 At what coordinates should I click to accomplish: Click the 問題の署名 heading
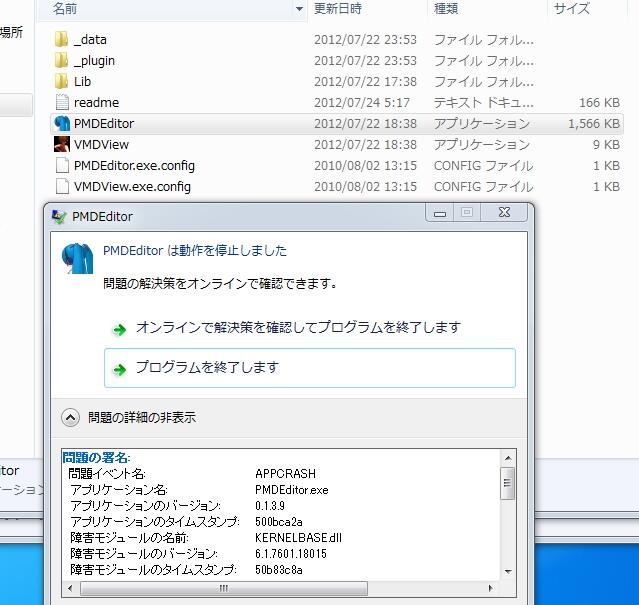tap(96, 458)
